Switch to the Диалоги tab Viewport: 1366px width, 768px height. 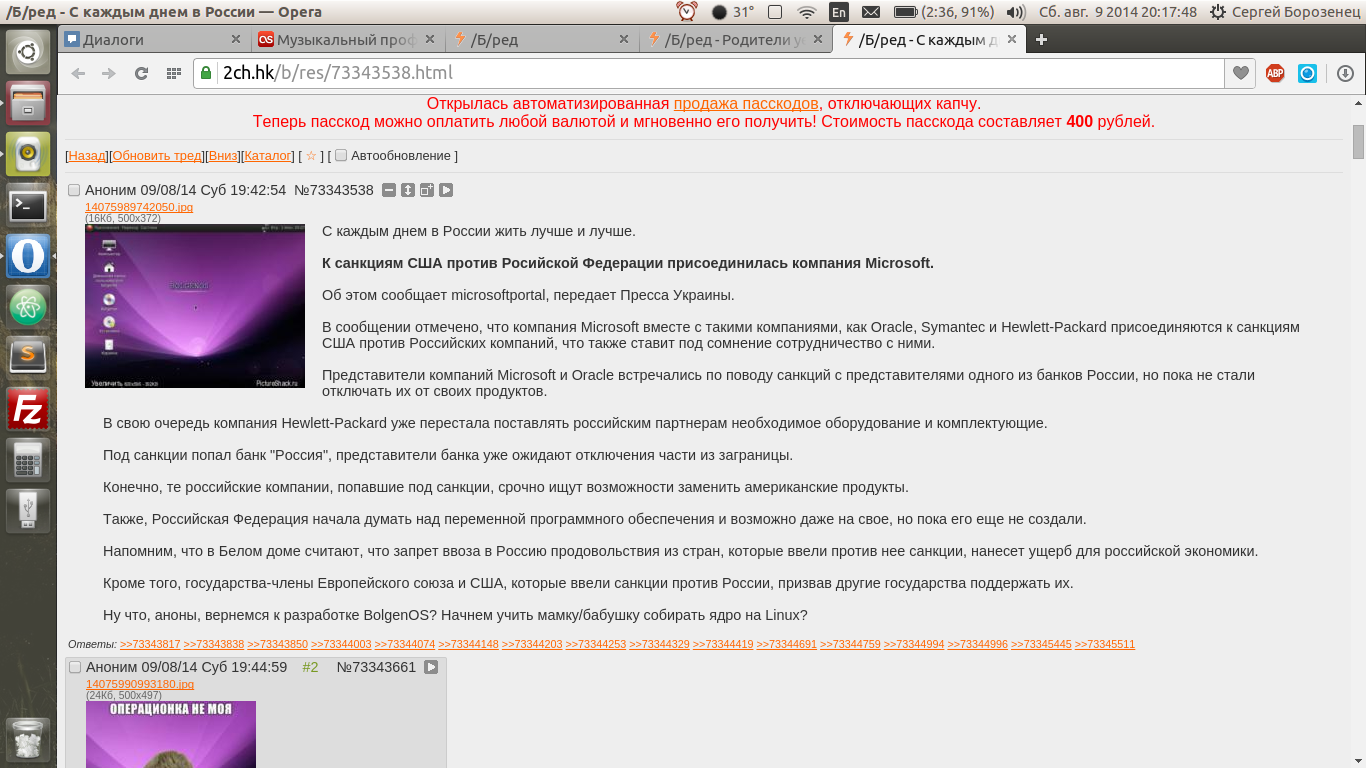click(x=153, y=40)
